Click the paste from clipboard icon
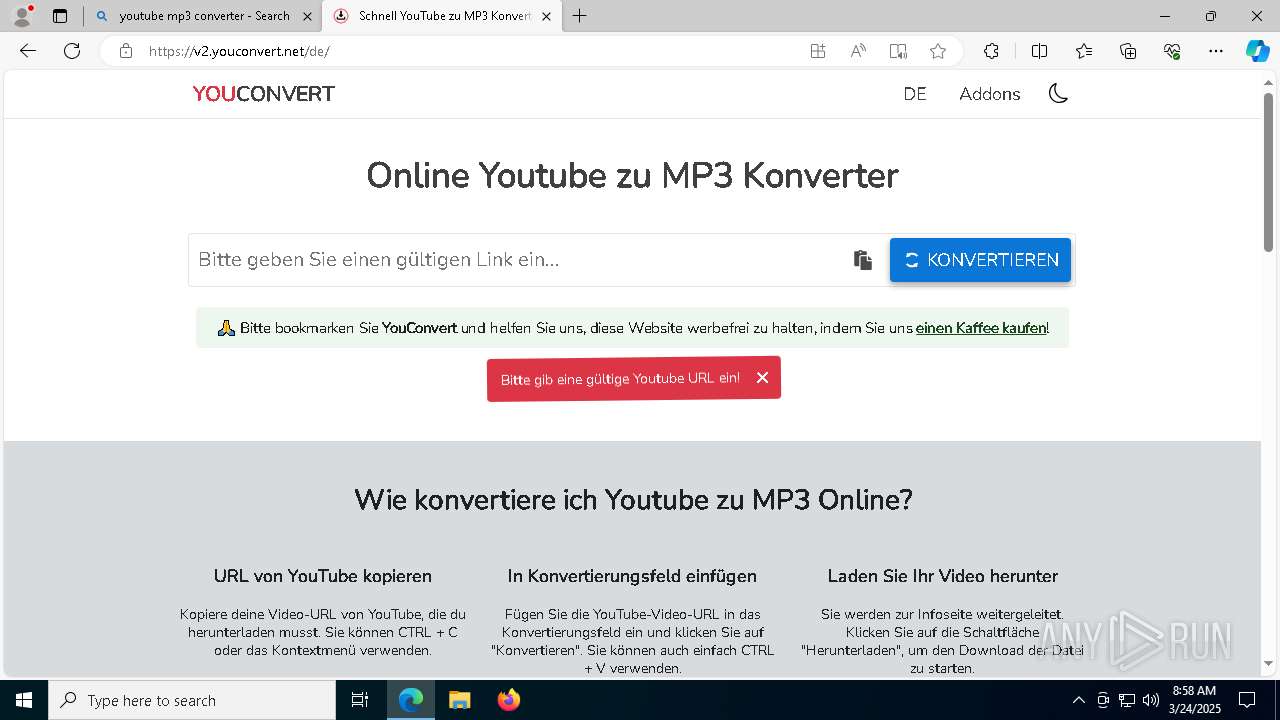Viewport: 1280px width, 720px height. [x=862, y=260]
